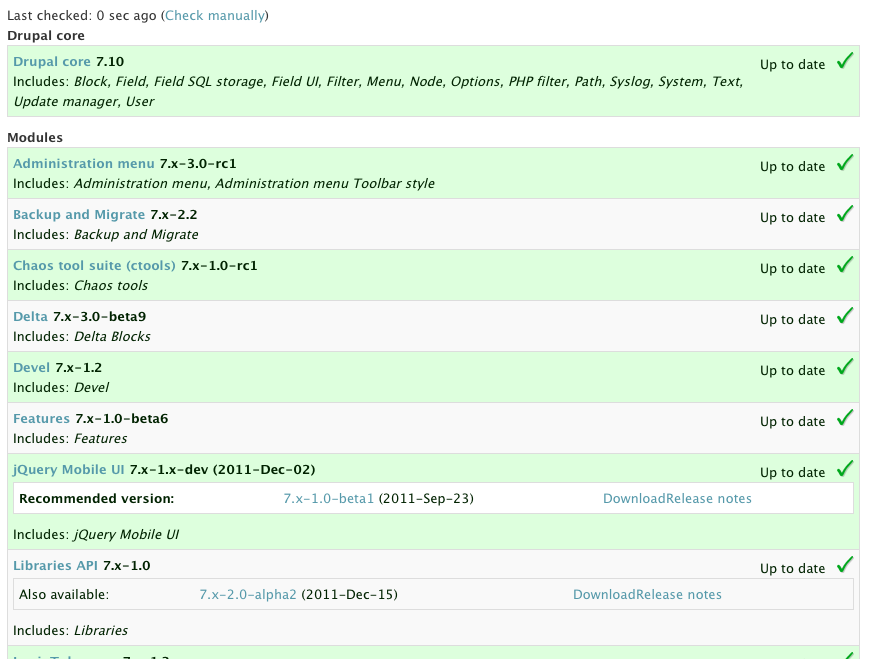Click the 7.x-1.0-rc1 version text
The height and width of the screenshot is (659, 875).
219,266
